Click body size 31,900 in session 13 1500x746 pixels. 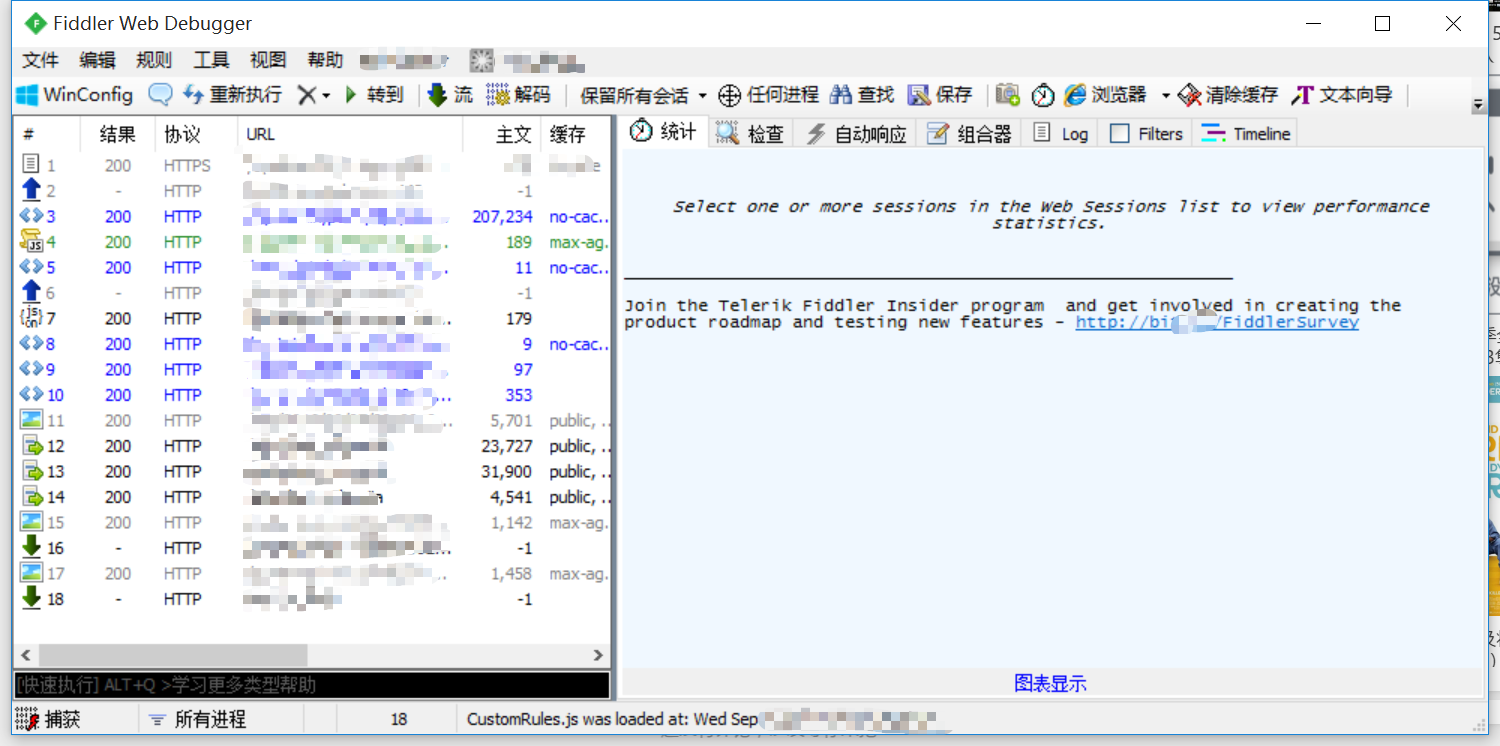pyautogui.click(x=506, y=471)
